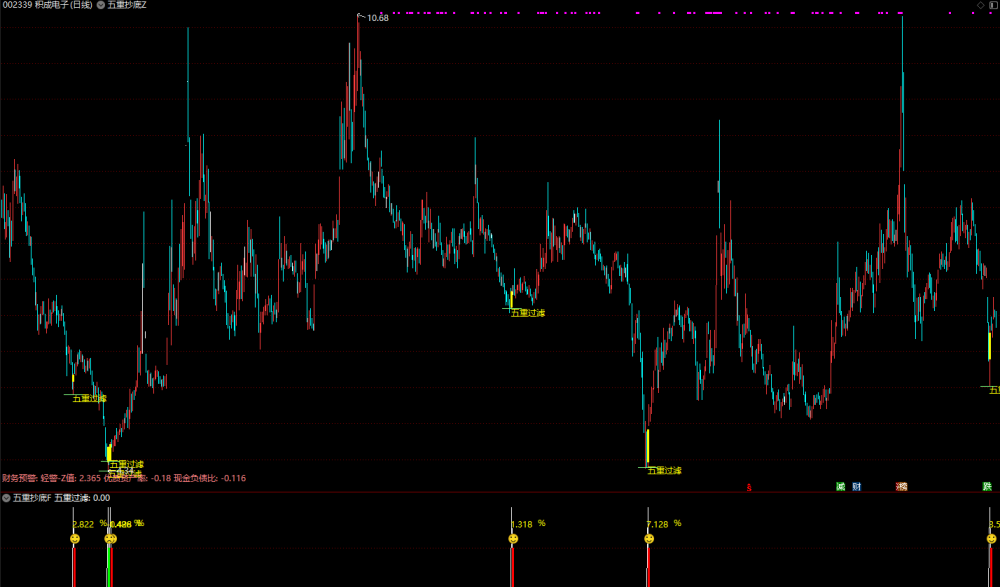Click smiley face signal at 2.822%

click(75, 539)
